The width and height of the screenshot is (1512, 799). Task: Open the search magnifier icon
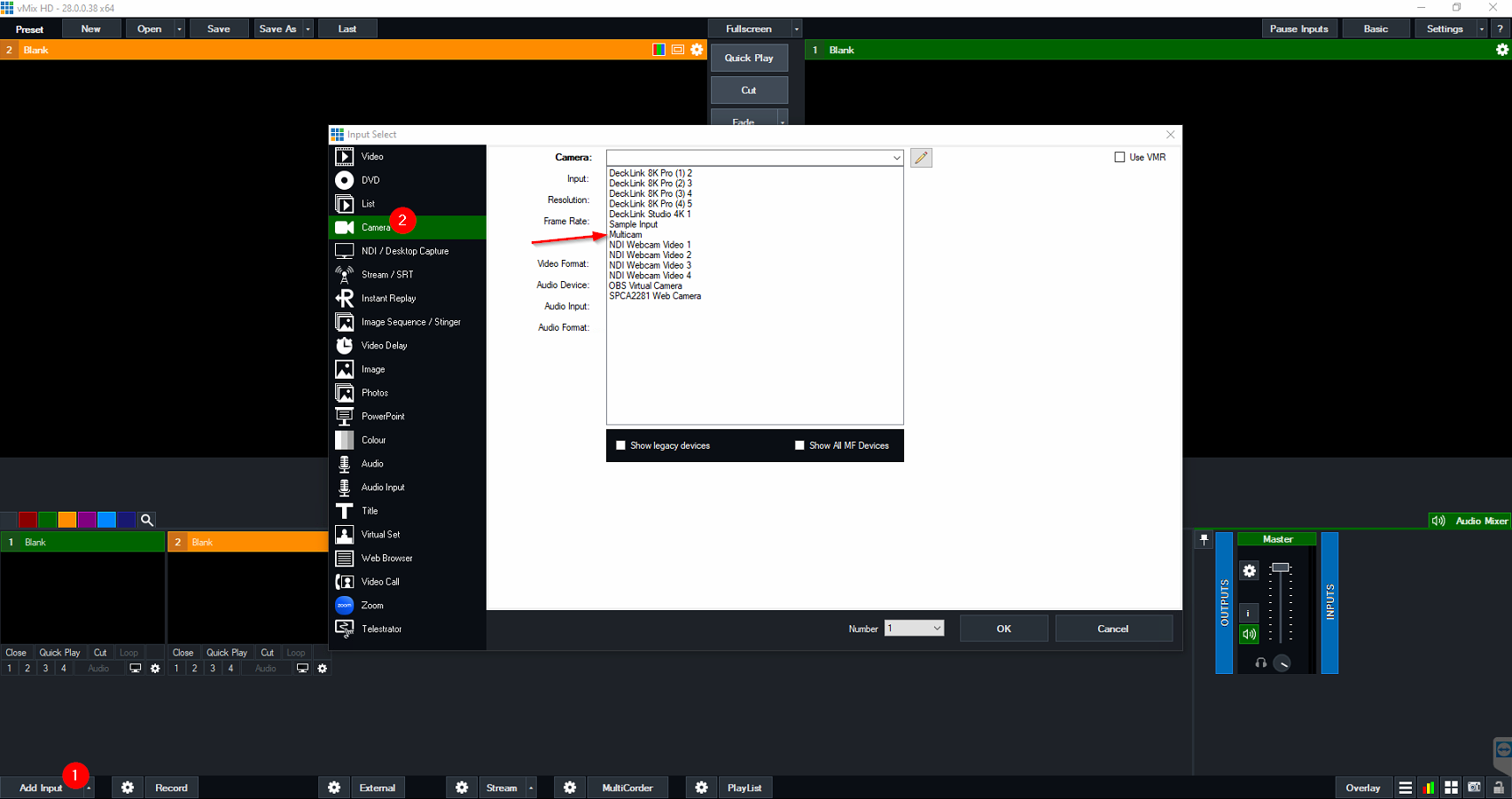[x=147, y=520]
